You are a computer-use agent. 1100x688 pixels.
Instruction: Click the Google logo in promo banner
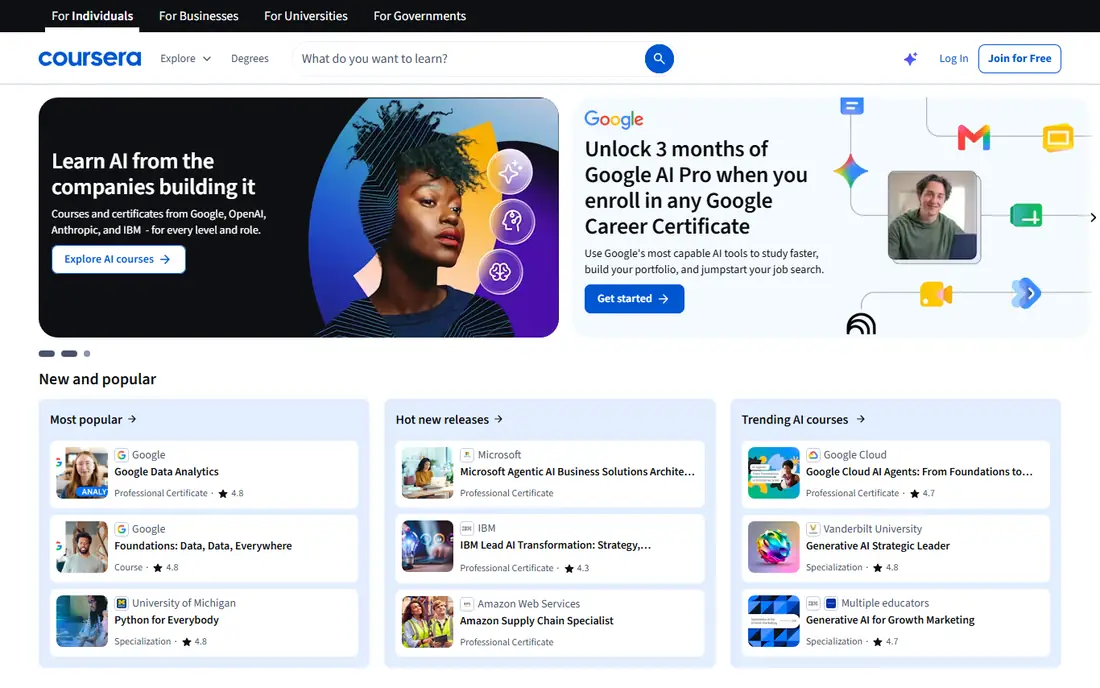pos(614,120)
